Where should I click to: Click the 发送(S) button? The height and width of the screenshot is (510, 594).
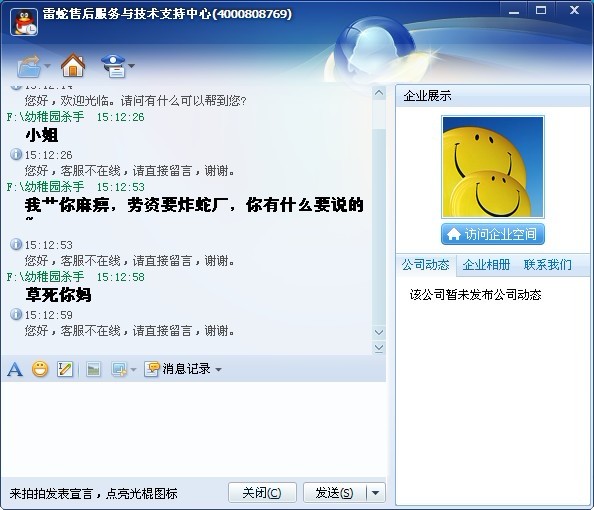point(335,493)
